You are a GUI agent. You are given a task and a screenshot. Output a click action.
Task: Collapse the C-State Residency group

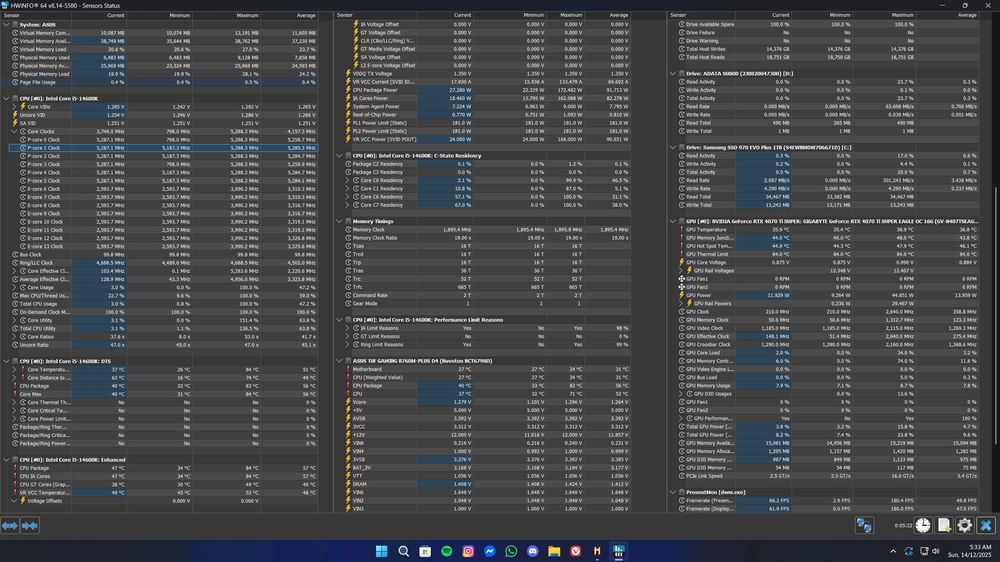pyautogui.click(x=340, y=156)
